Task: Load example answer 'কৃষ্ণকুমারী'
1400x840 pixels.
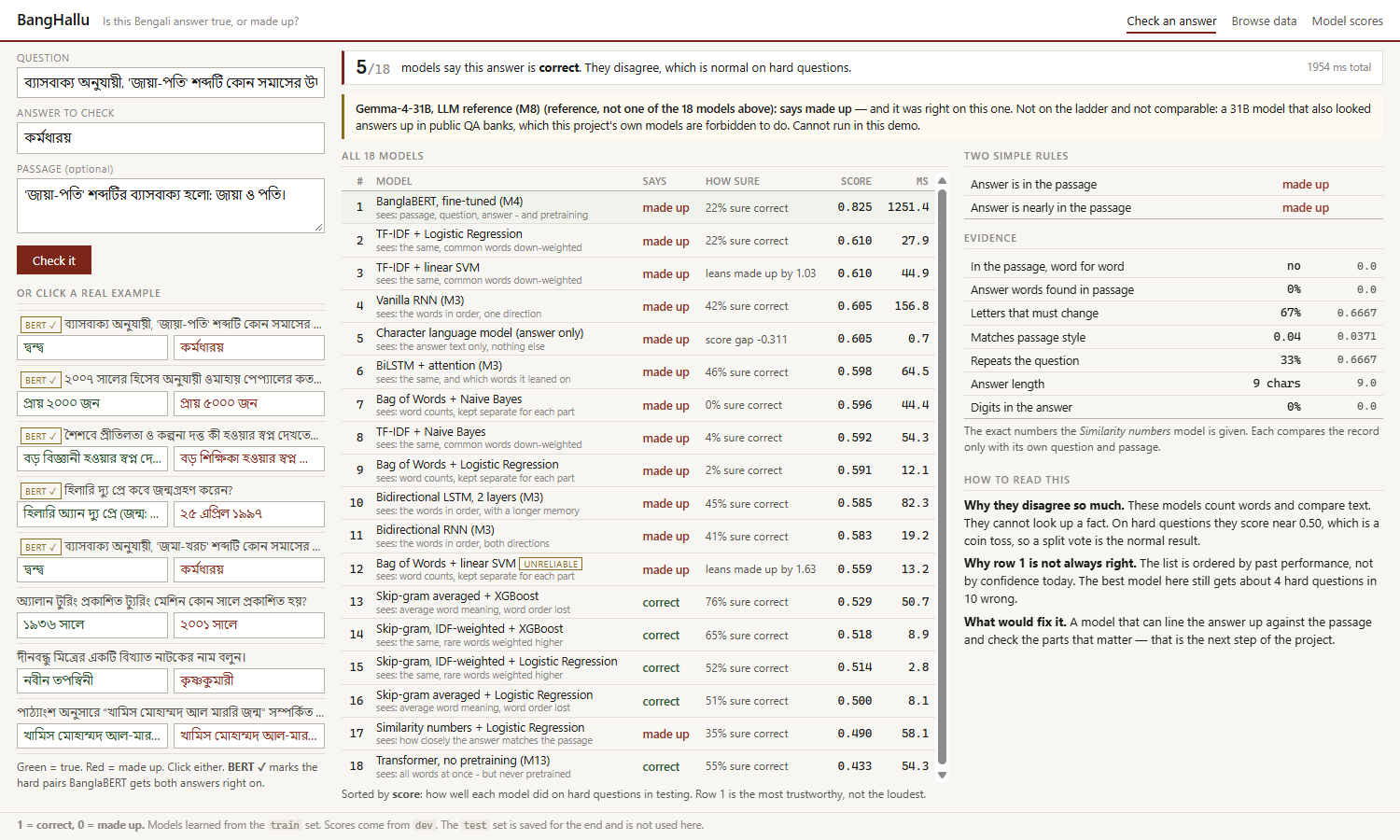Action: 249,680
